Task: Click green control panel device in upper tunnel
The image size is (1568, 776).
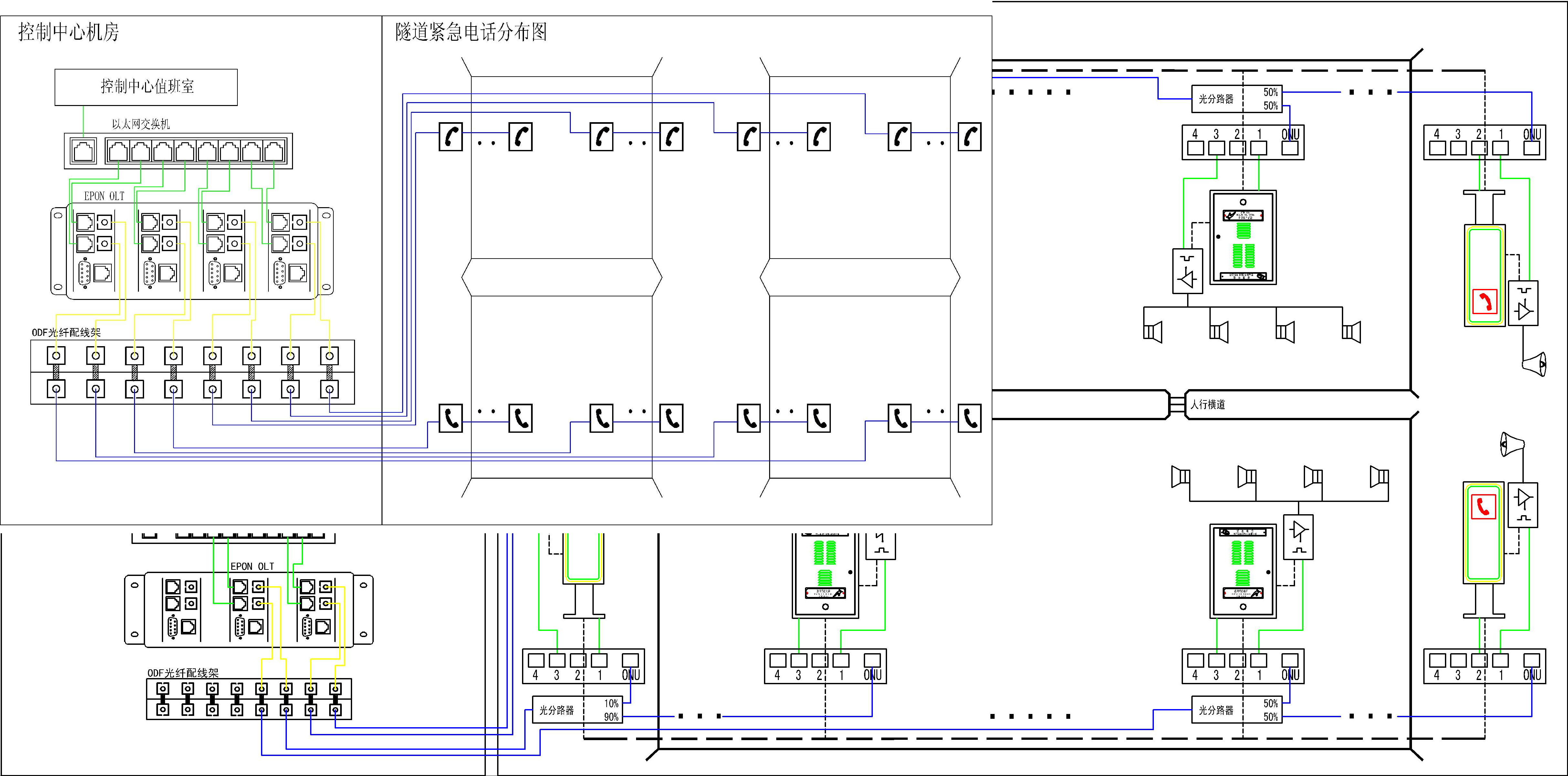Action: click(x=1242, y=238)
